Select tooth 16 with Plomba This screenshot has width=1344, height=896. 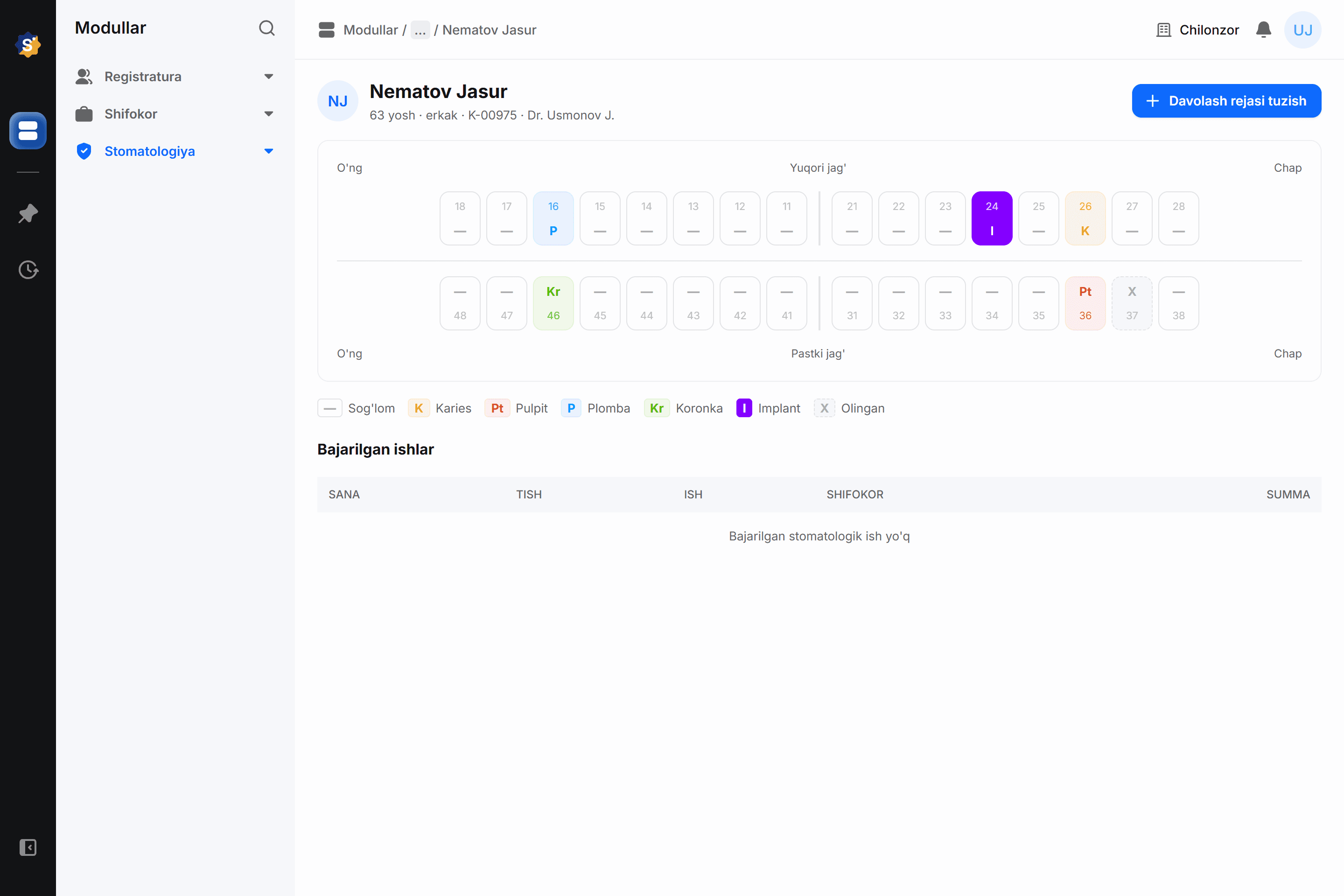(553, 218)
